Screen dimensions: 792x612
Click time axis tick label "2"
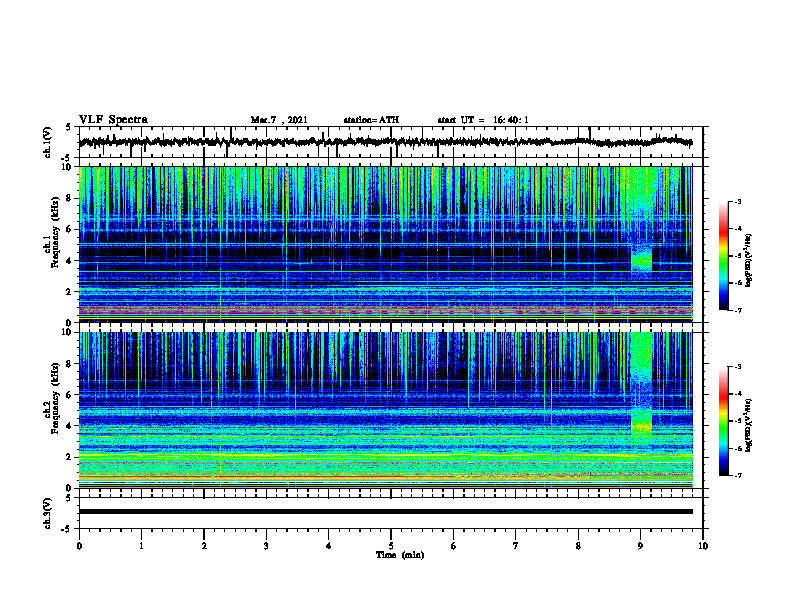pyautogui.click(x=204, y=546)
